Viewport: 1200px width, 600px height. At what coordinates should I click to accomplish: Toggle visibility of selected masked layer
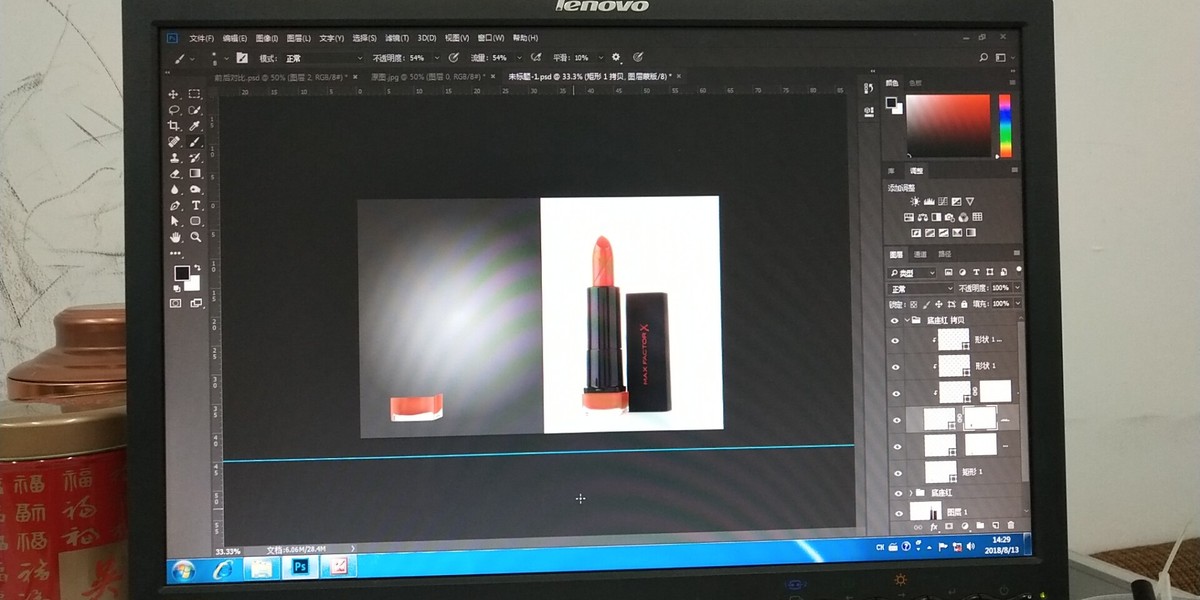click(895, 420)
